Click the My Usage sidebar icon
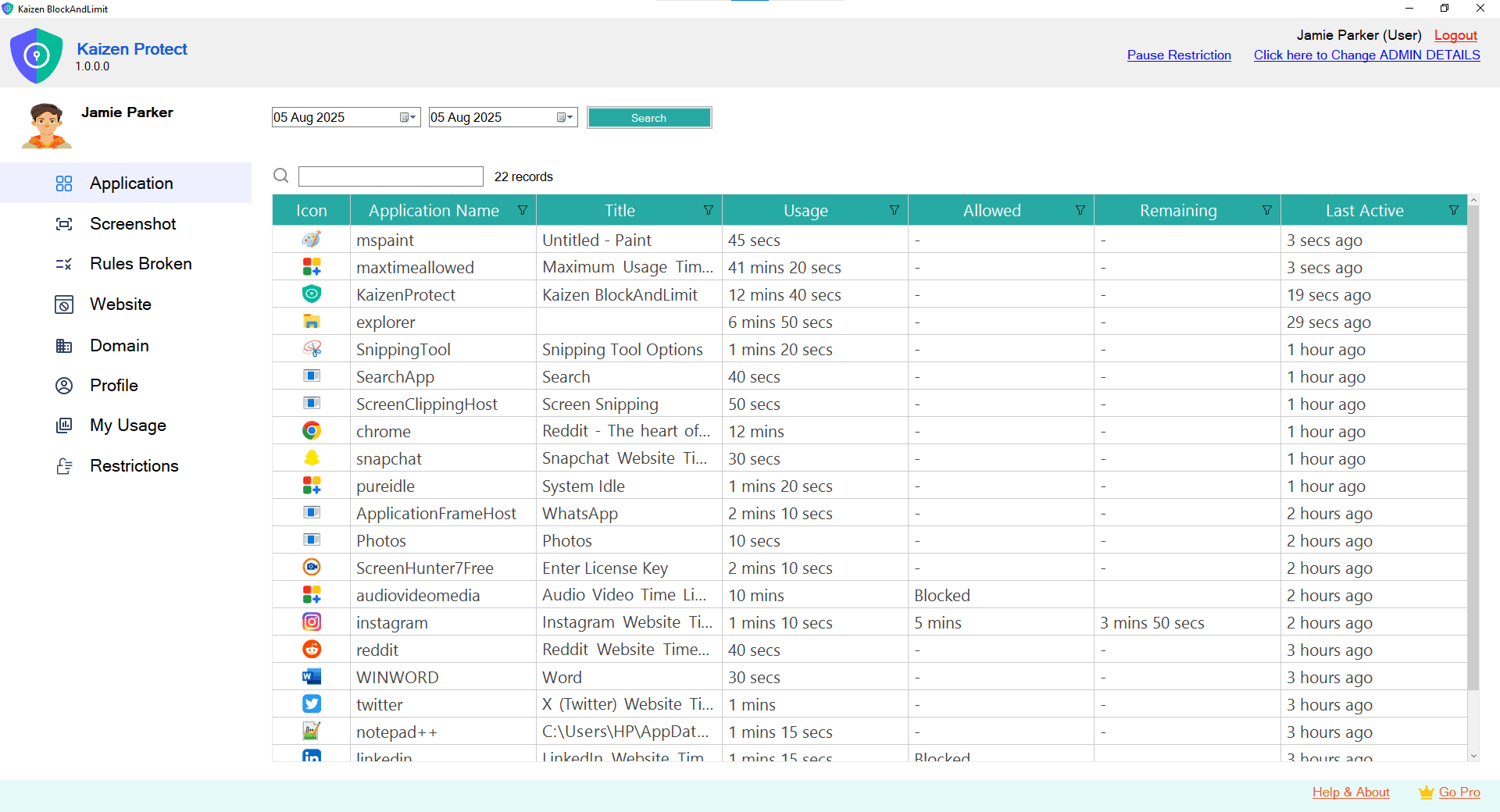This screenshot has width=1500, height=812. pyautogui.click(x=64, y=426)
